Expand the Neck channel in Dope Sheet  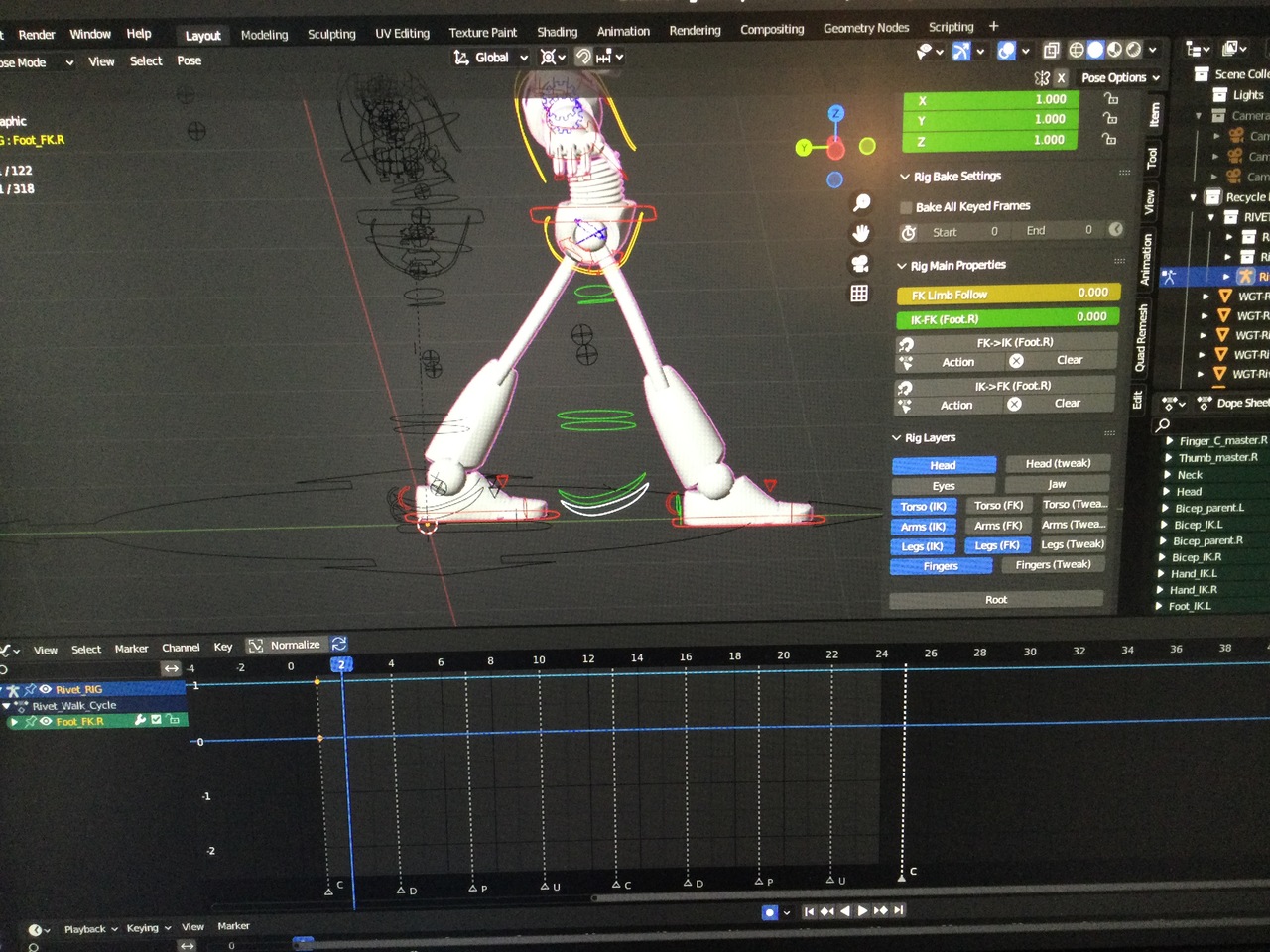pyautogui.click(x=1168, y=475)
